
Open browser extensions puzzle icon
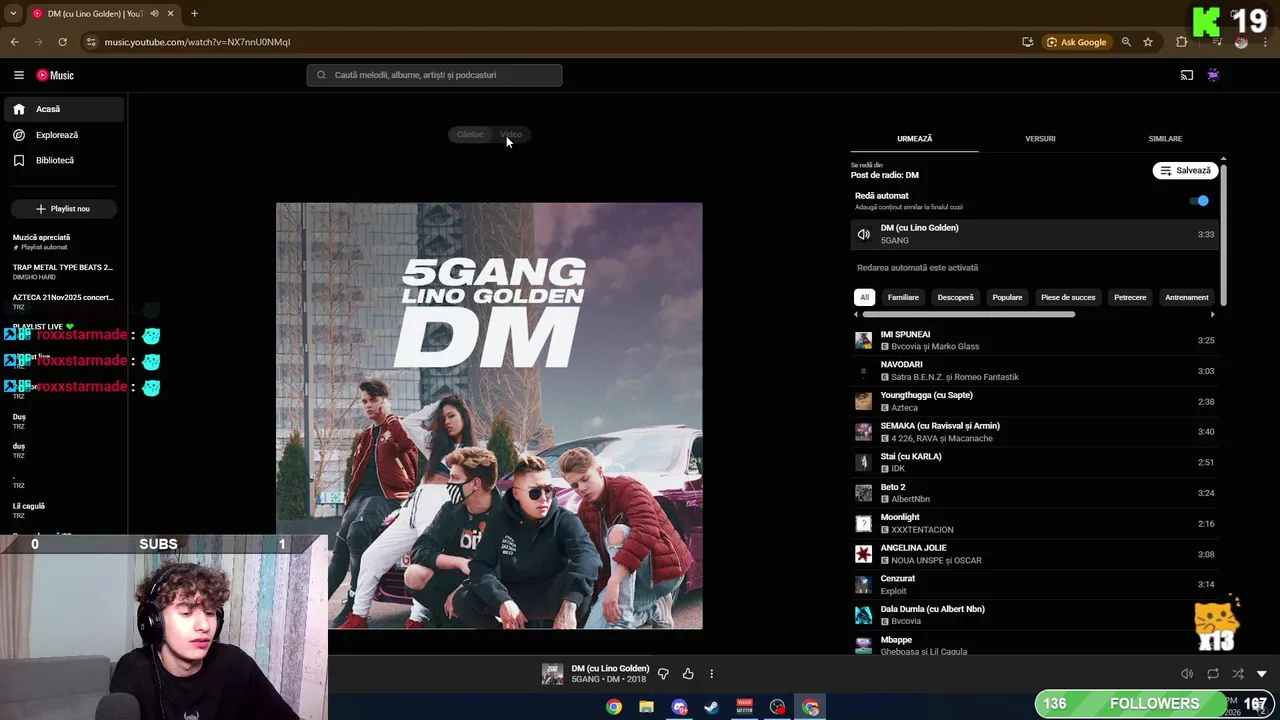coord(1181,42)
